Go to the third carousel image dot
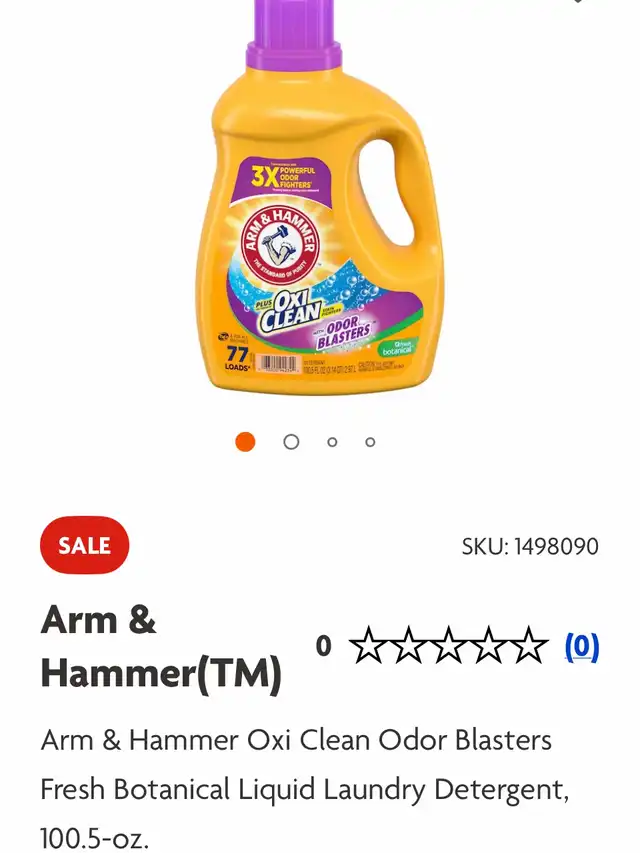 coord(332,442)
